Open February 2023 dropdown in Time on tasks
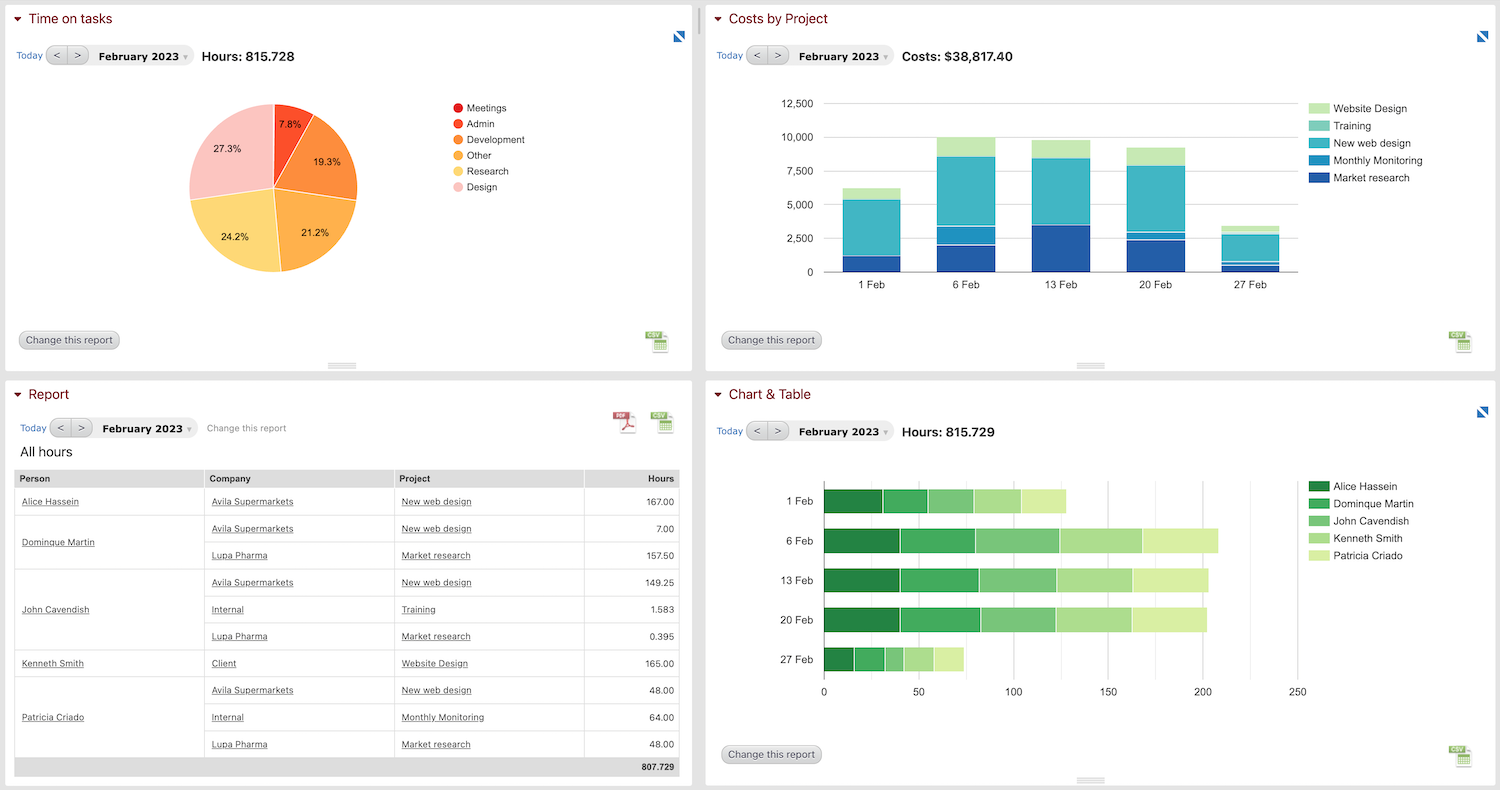1500x790 pixels. point(142,57)
